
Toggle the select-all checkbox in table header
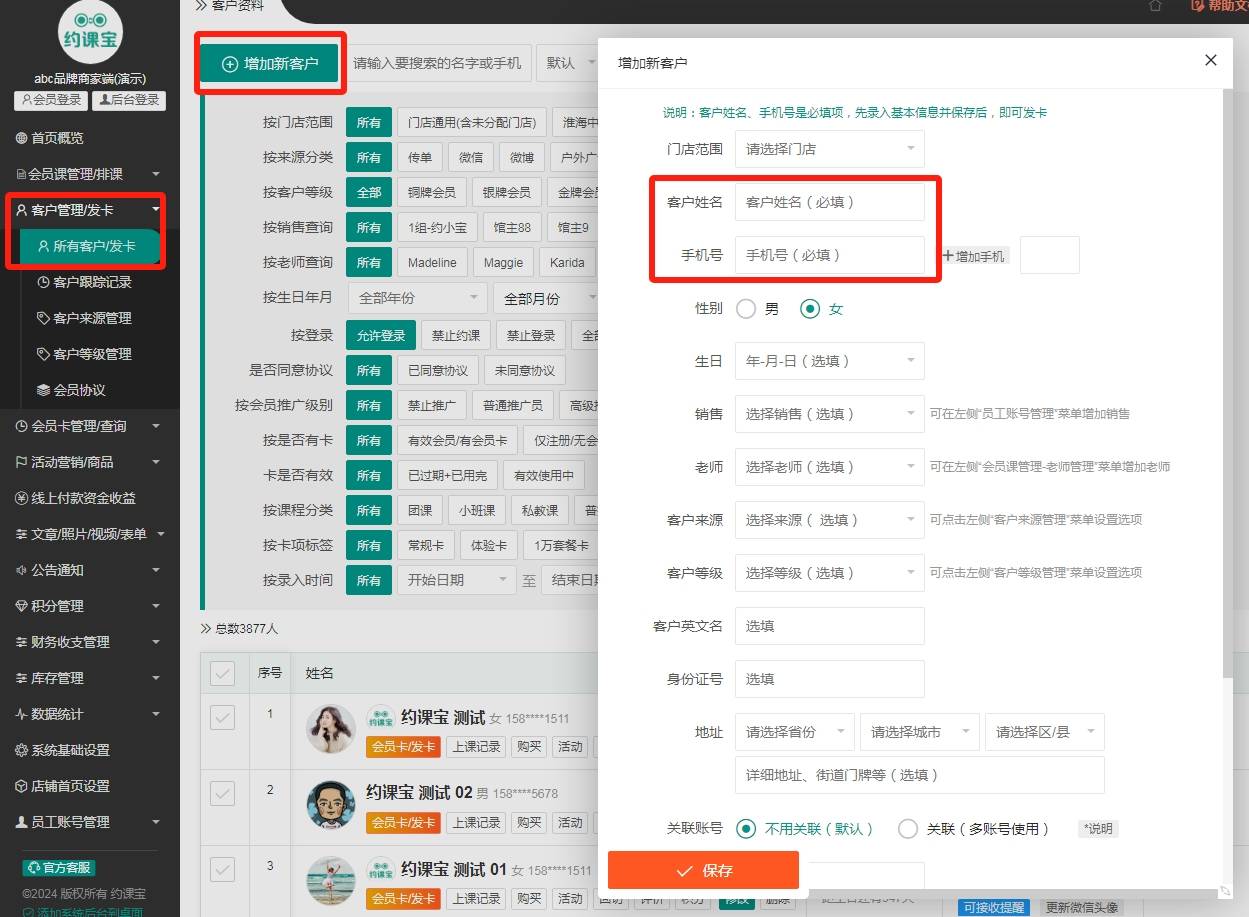tap(222, 674)
